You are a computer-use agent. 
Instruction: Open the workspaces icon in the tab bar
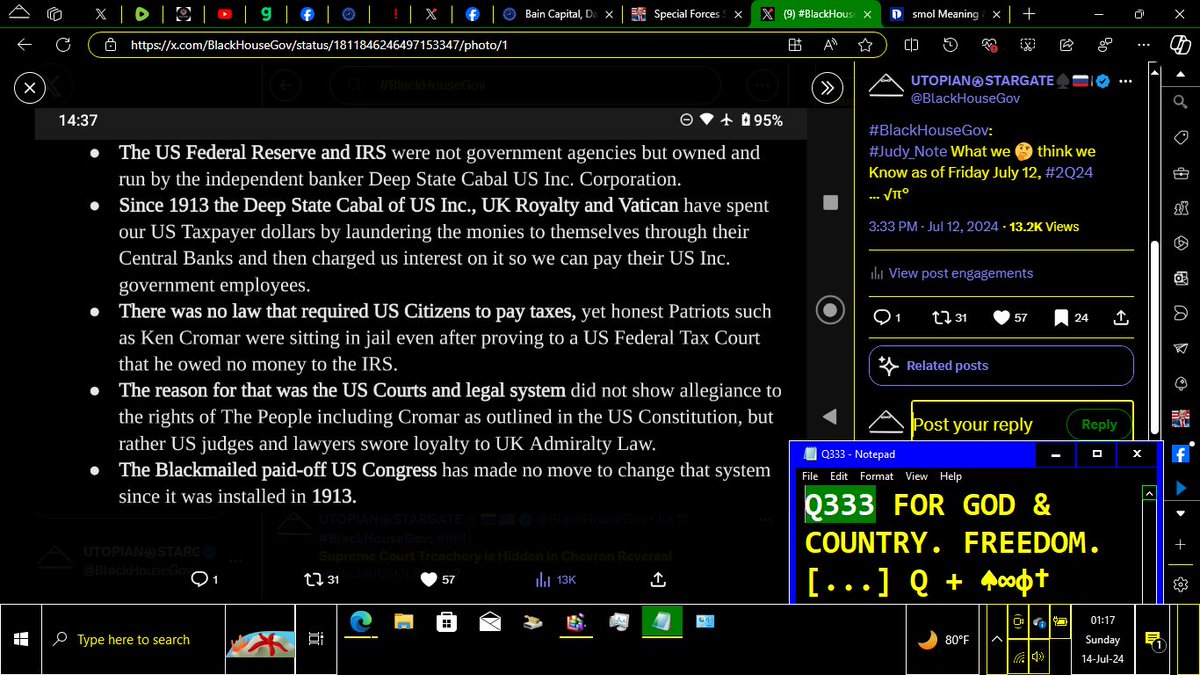tap(55, 14)
